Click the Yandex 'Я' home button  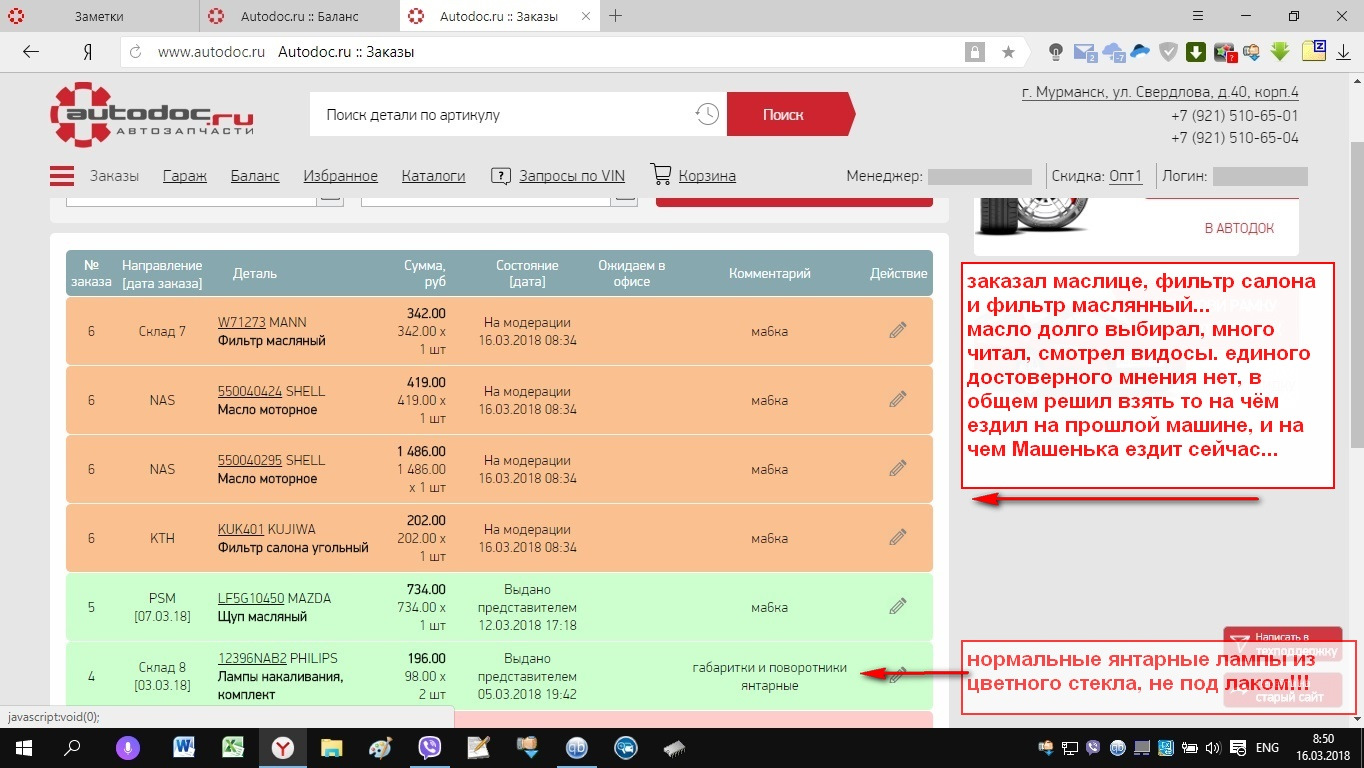tap(87, 52)
